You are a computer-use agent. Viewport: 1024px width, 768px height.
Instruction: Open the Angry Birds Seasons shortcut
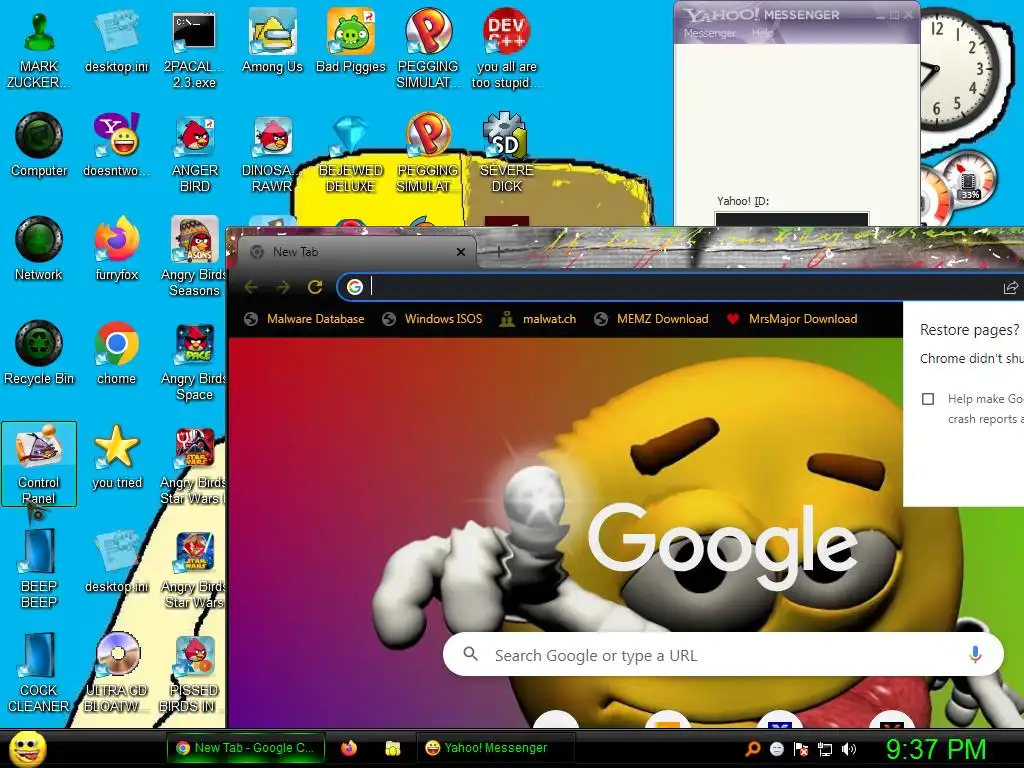click(x=193, y=257)
